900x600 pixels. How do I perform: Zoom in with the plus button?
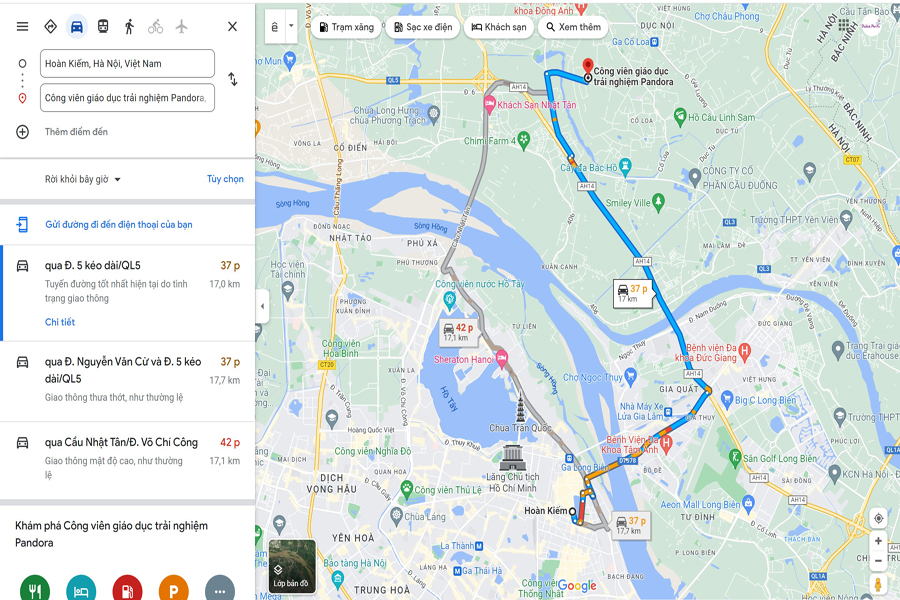[x=878, y=541]
